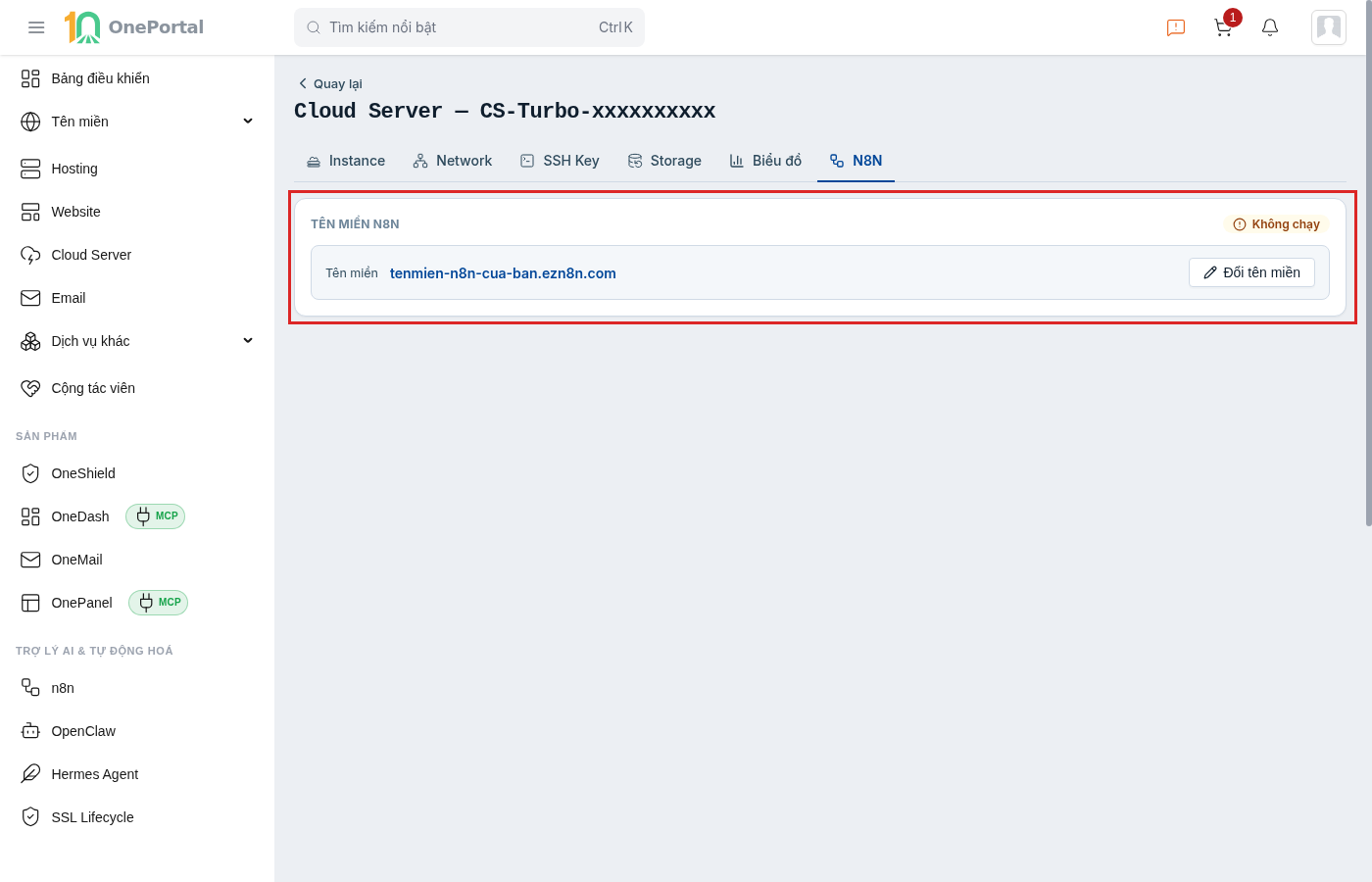Open the notifications bell
Screen dimensions: 1372x882
(1270, 27)
